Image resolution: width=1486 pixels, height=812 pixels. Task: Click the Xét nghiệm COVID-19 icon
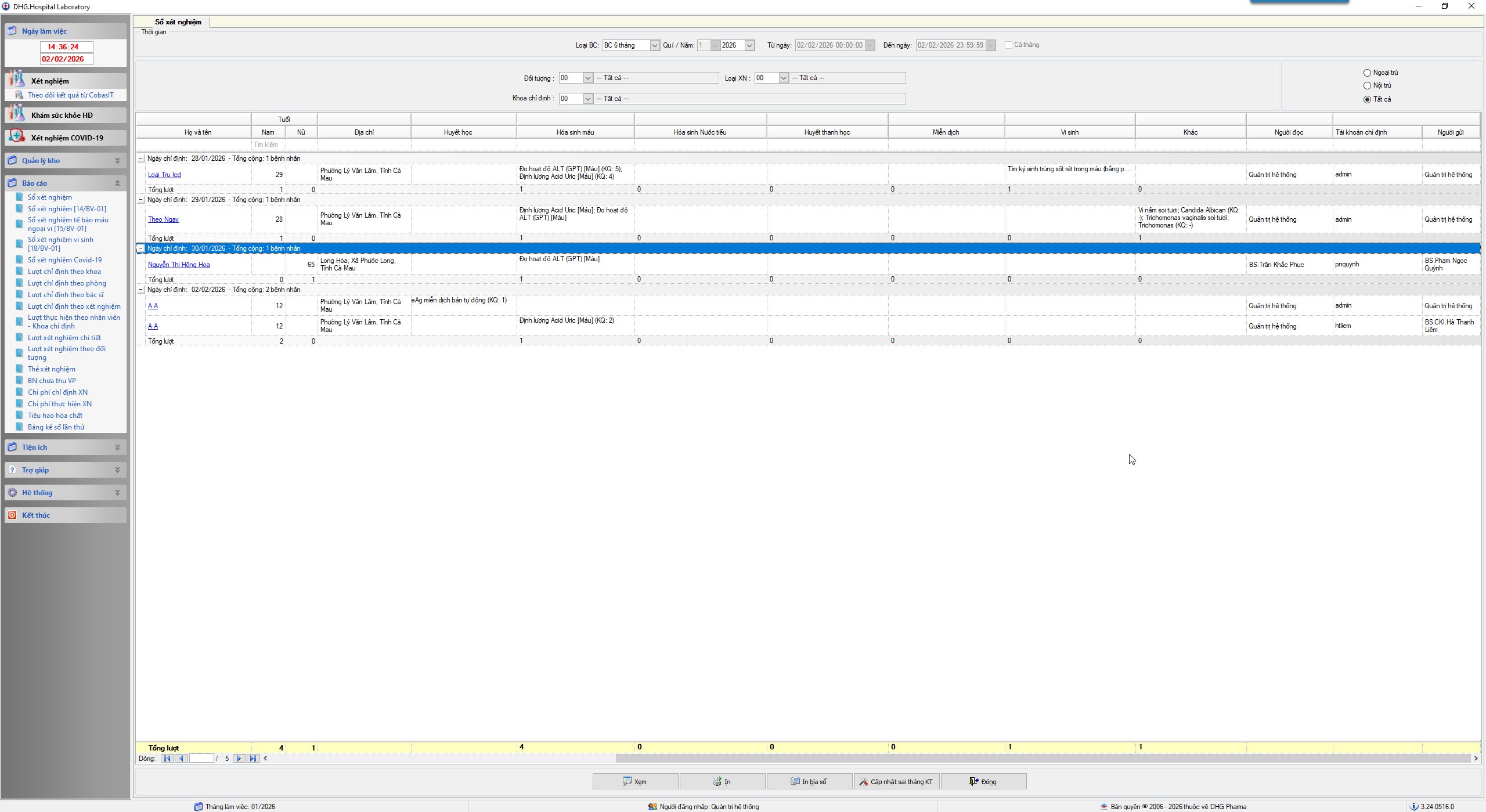point(17,137)
